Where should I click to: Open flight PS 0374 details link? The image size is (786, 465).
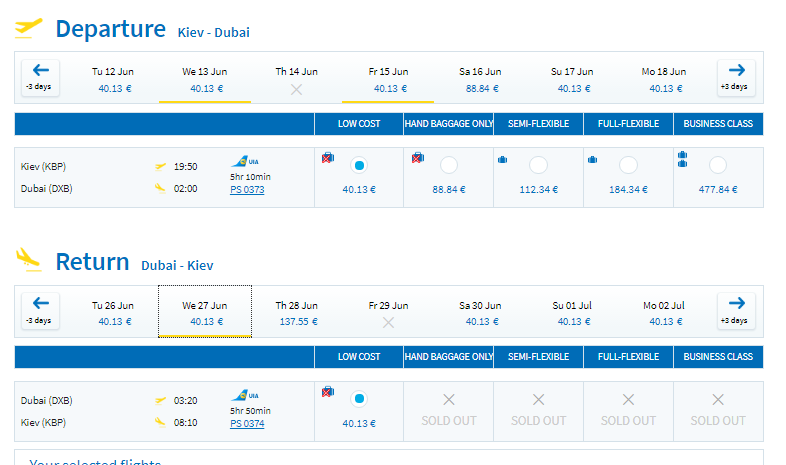click(247, 423)
